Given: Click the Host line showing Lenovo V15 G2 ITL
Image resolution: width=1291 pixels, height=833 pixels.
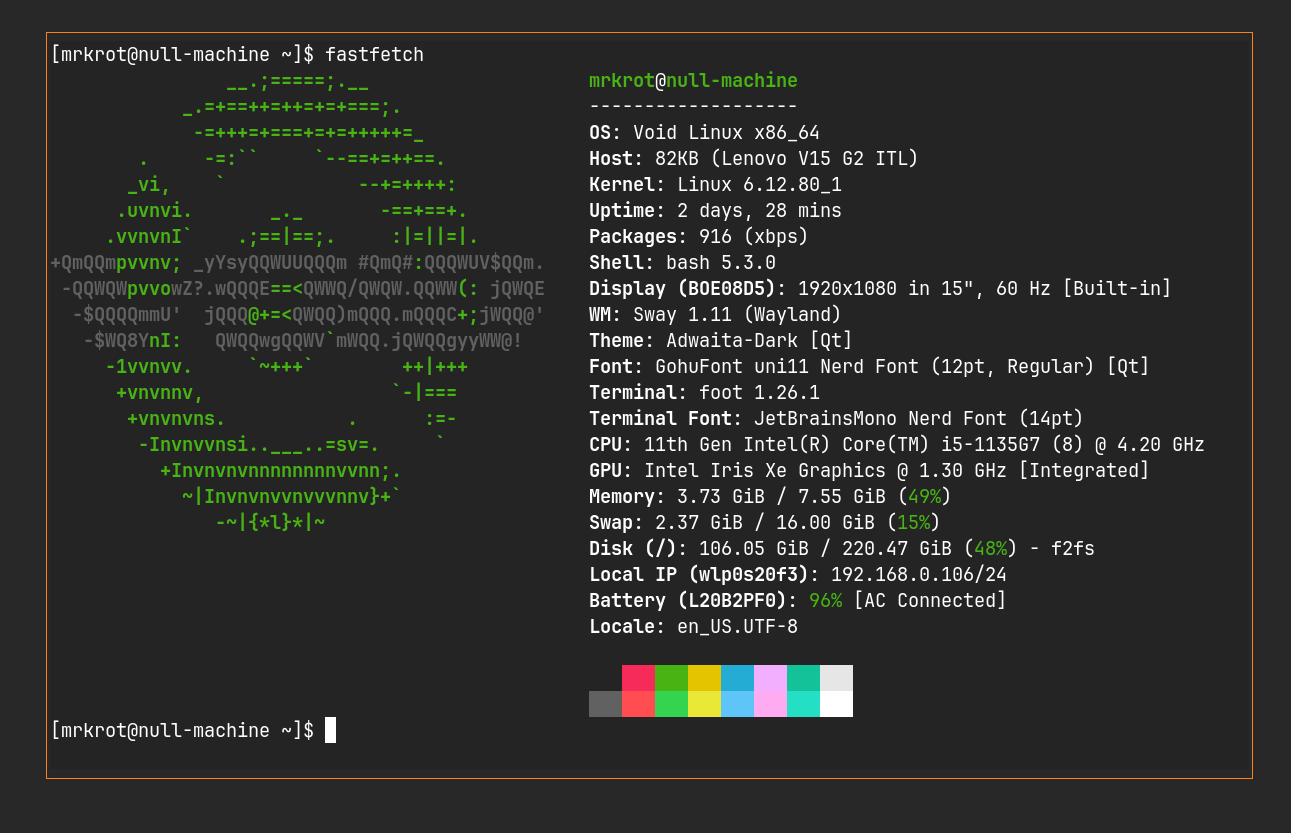Looking at the screenshot, I should (x=754, y=159).
